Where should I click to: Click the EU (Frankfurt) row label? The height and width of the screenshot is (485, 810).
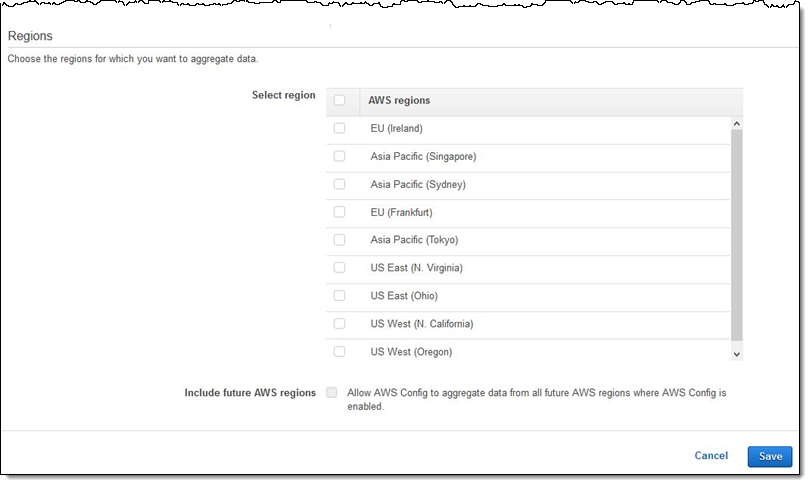pos(401,212)
